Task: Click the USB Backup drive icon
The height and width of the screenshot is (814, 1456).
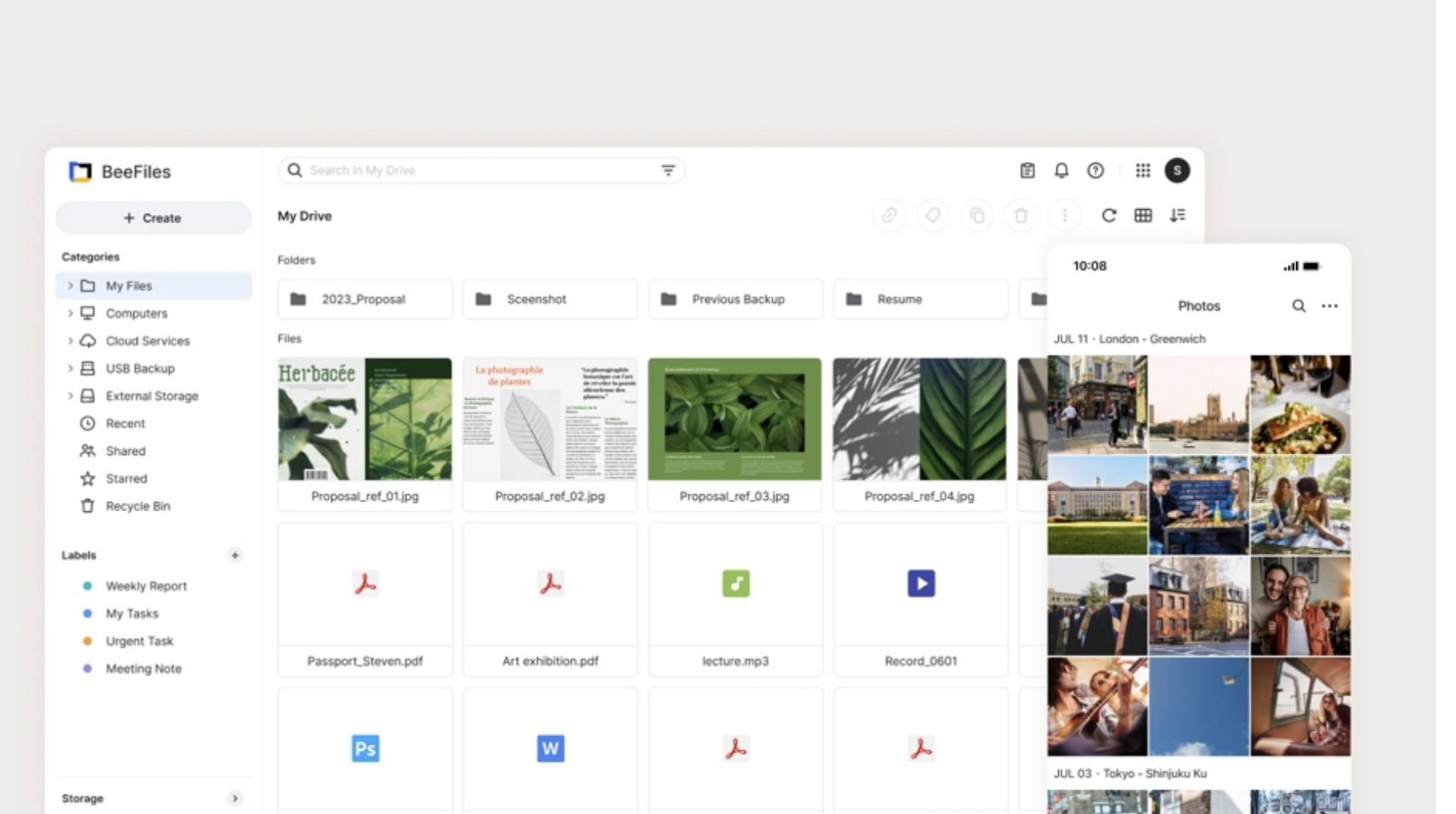Action: point(88,368)
